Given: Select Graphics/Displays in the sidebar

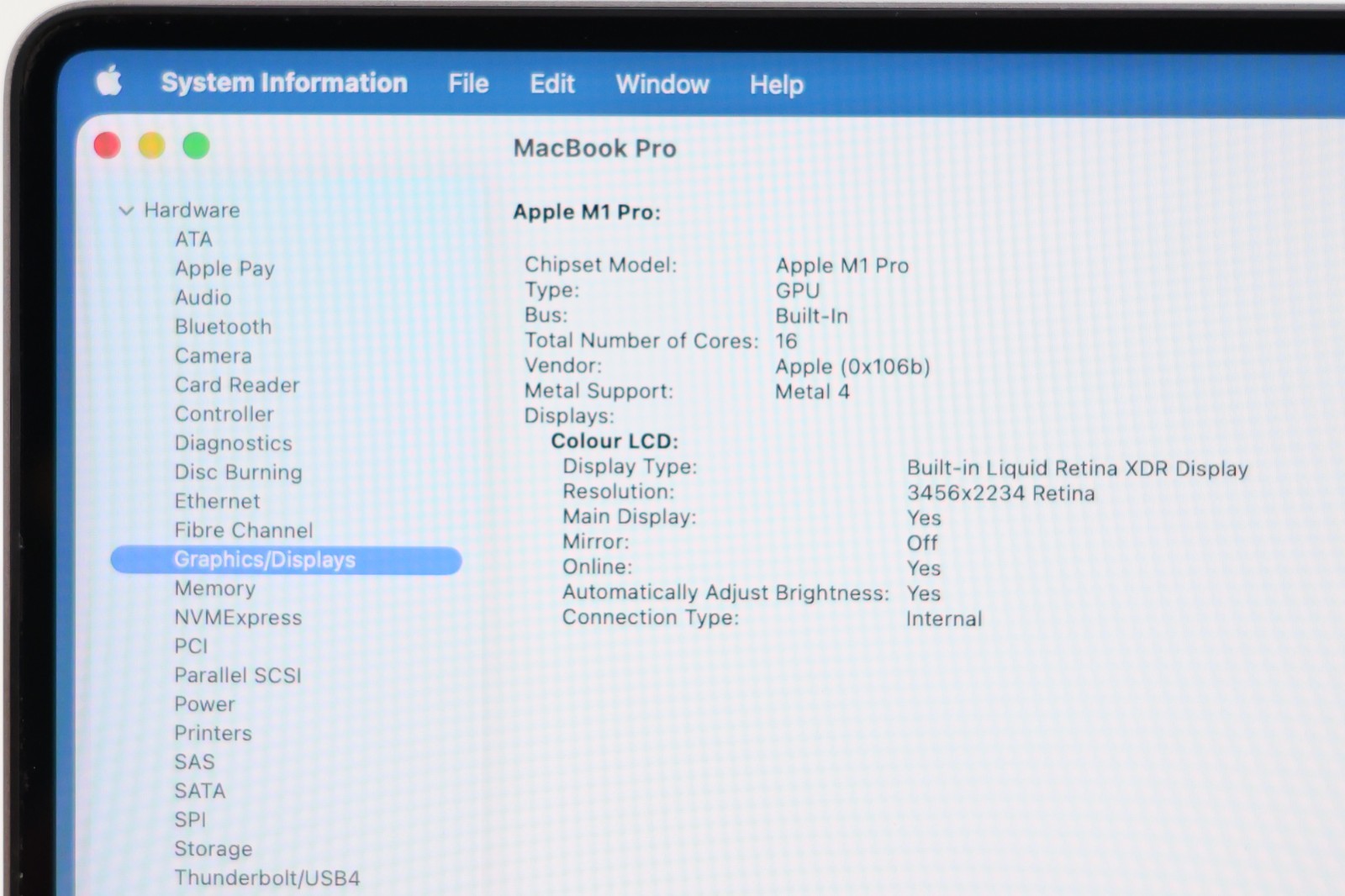Looking at the screenshot, I should (x=265, y=560).
